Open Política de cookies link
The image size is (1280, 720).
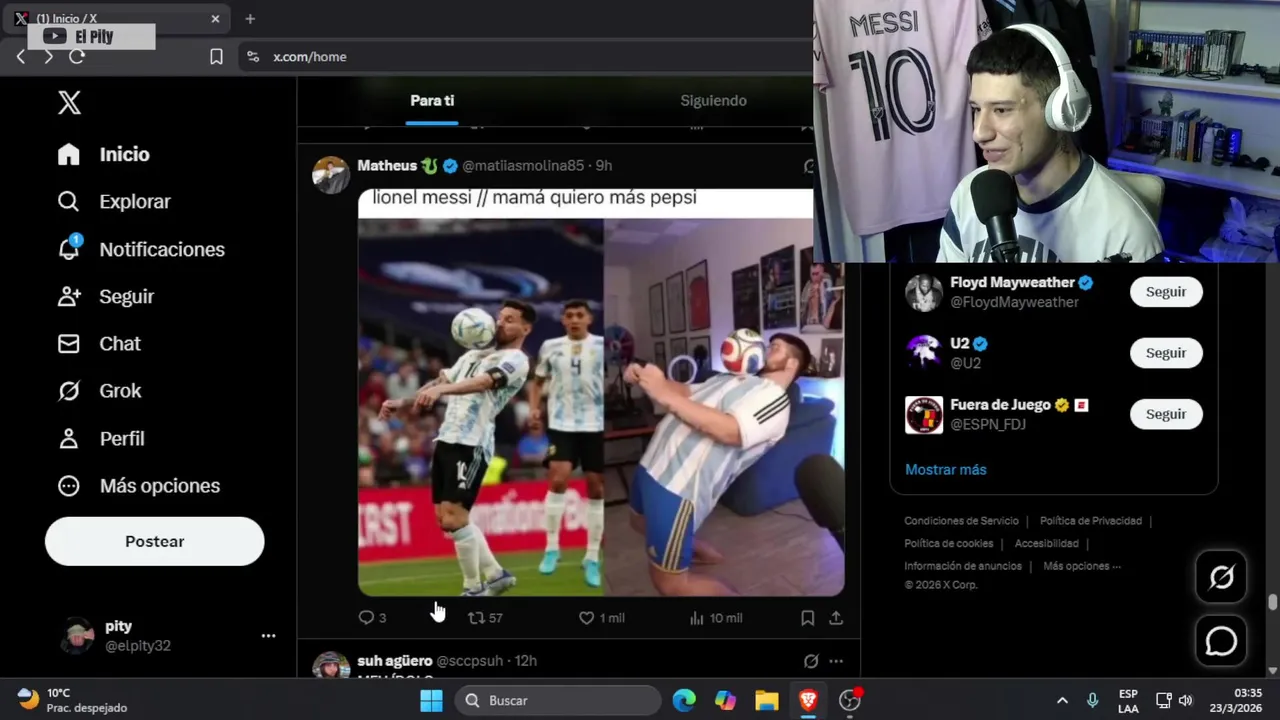point(949,544)
